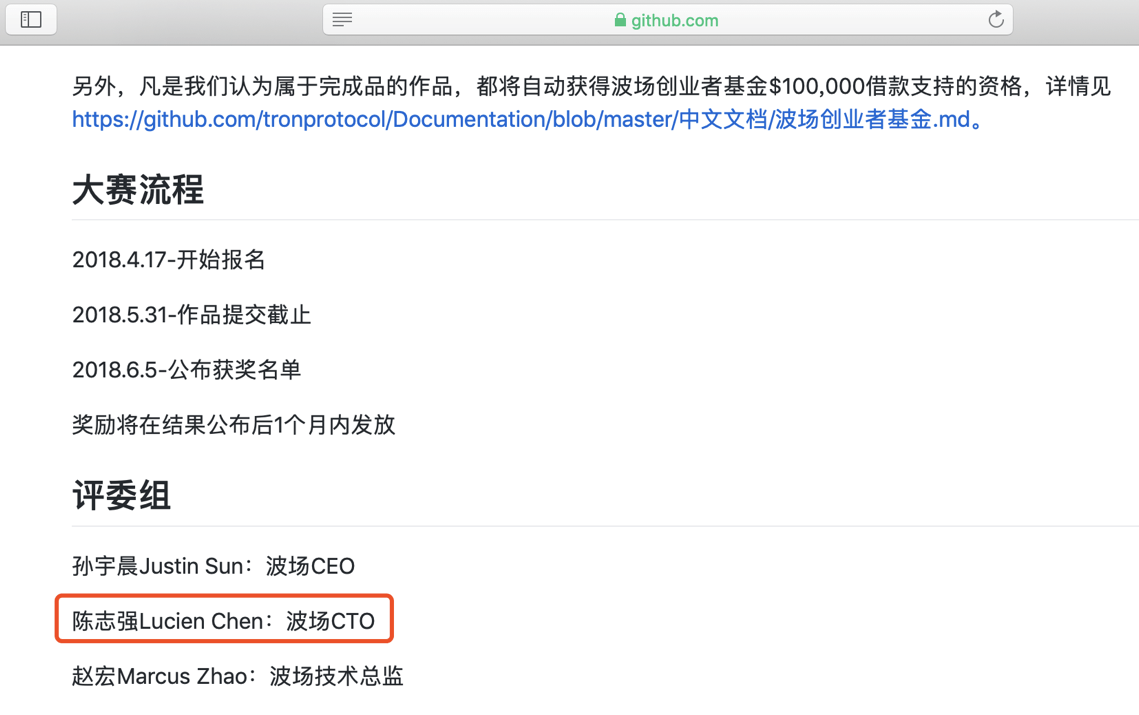The image size is (1139, 715).
Task: Click the 奖励将在结果公布后1个月内发放 line
Action: (234, 425)
